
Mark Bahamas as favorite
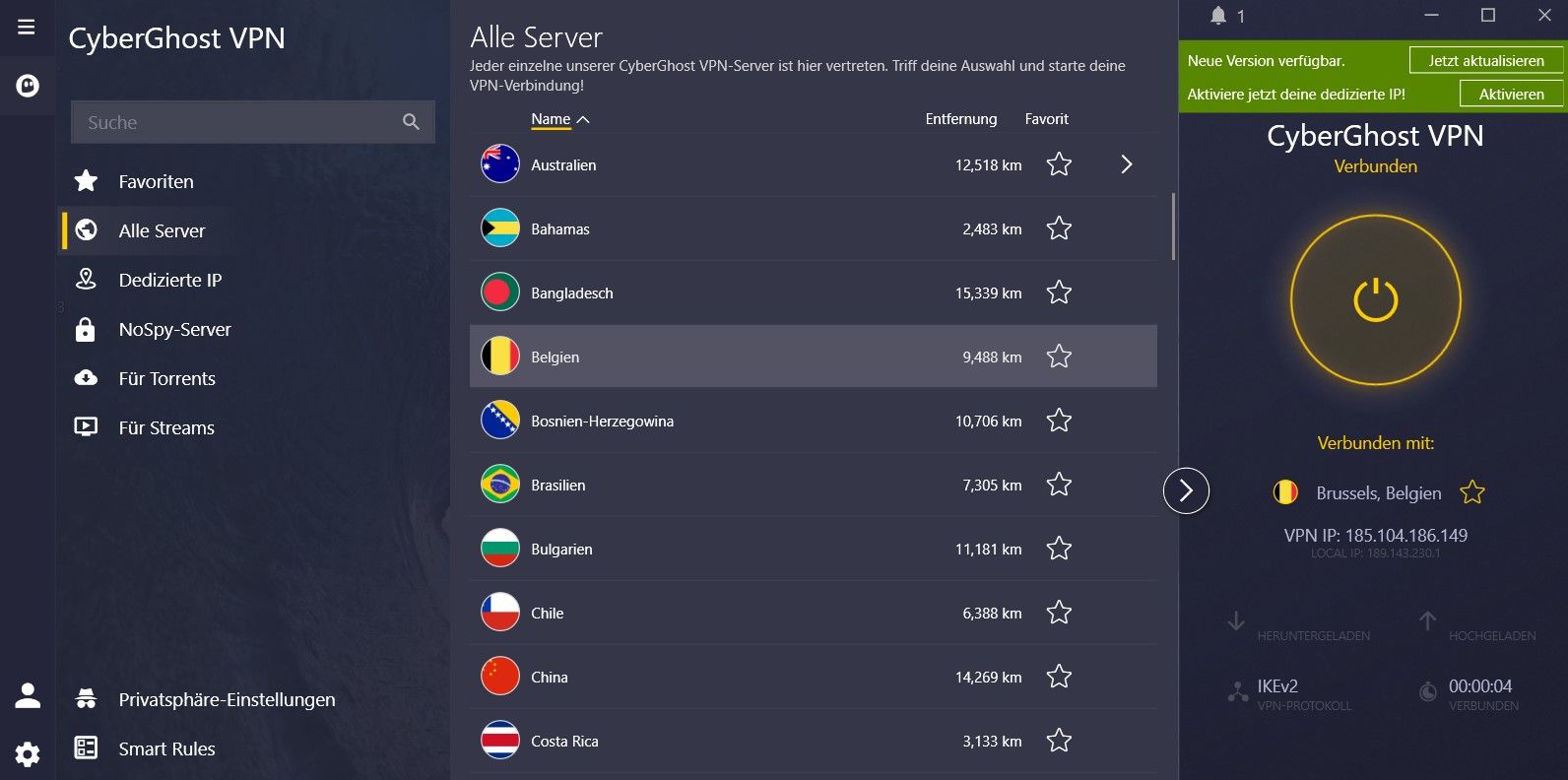1059,228
